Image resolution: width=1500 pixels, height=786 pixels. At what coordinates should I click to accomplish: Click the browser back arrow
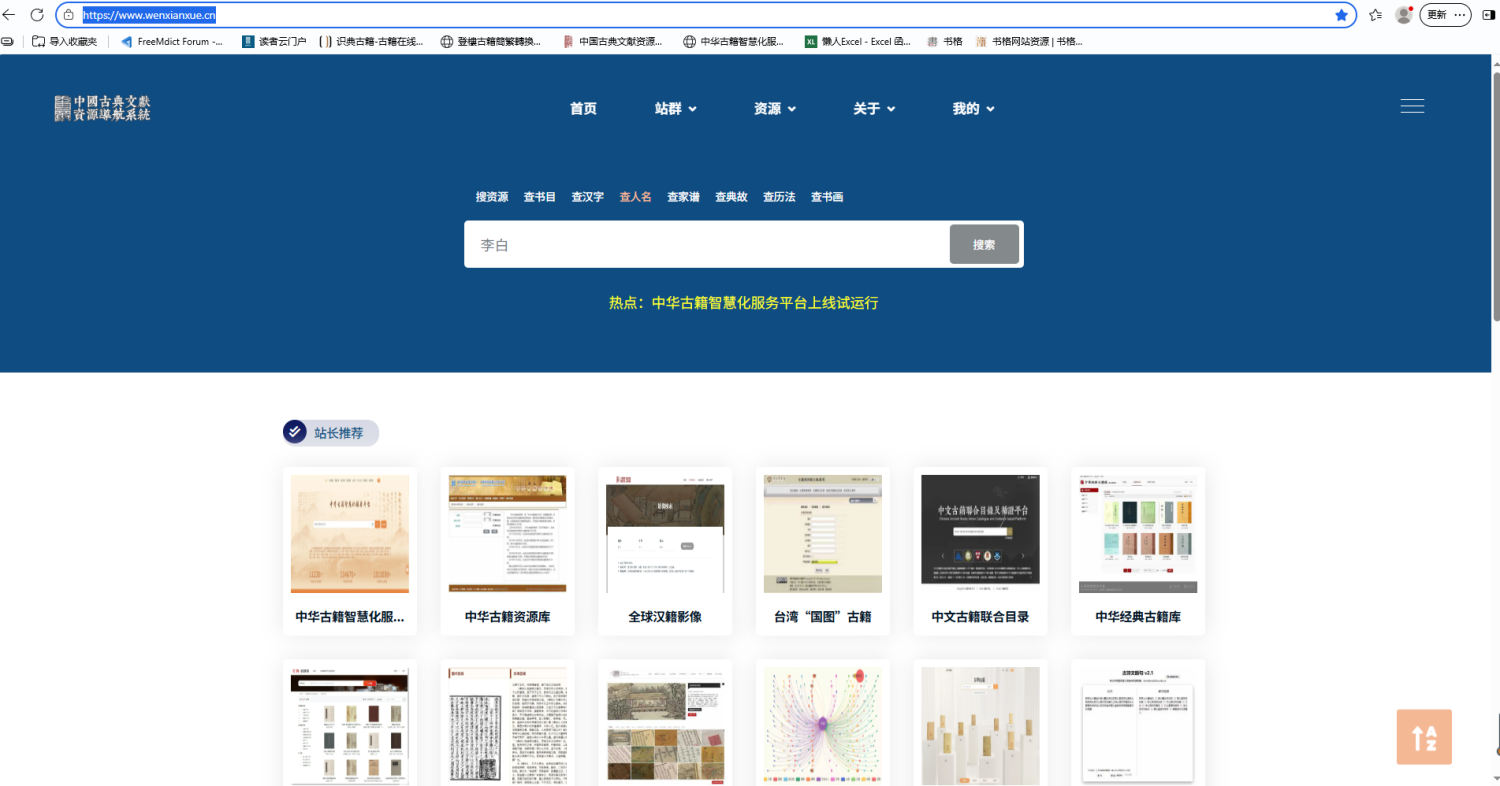coord(9,15)
